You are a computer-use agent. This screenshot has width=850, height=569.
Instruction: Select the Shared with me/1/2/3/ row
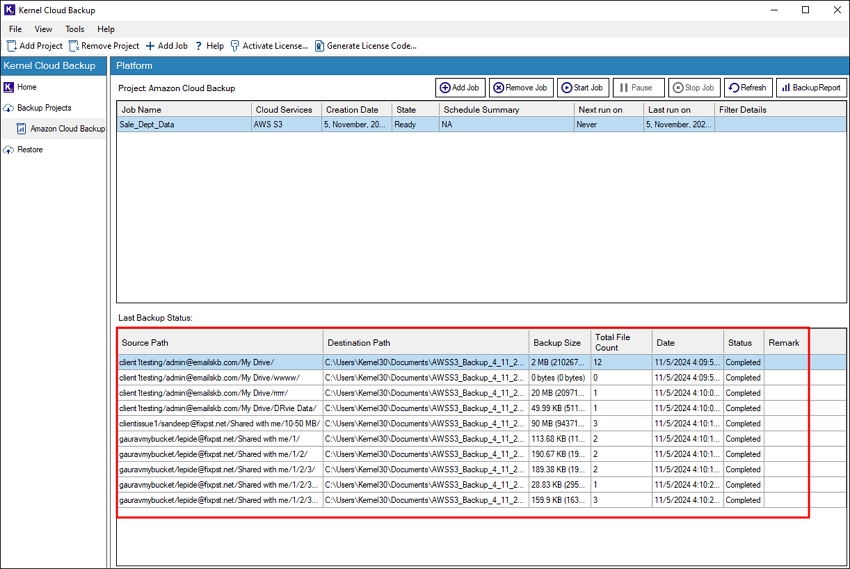pos(481,469)
